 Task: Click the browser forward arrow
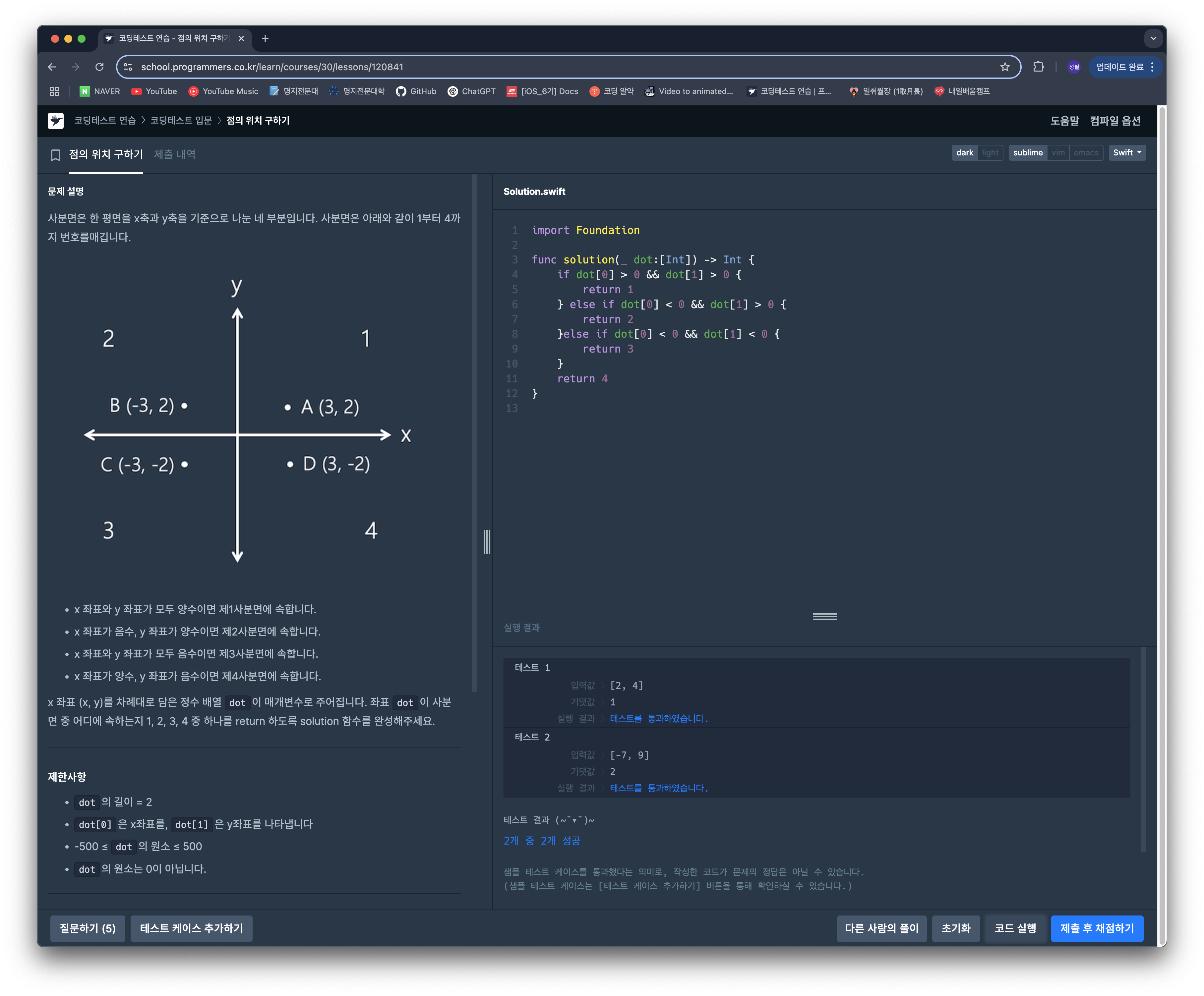pos(76,67)
